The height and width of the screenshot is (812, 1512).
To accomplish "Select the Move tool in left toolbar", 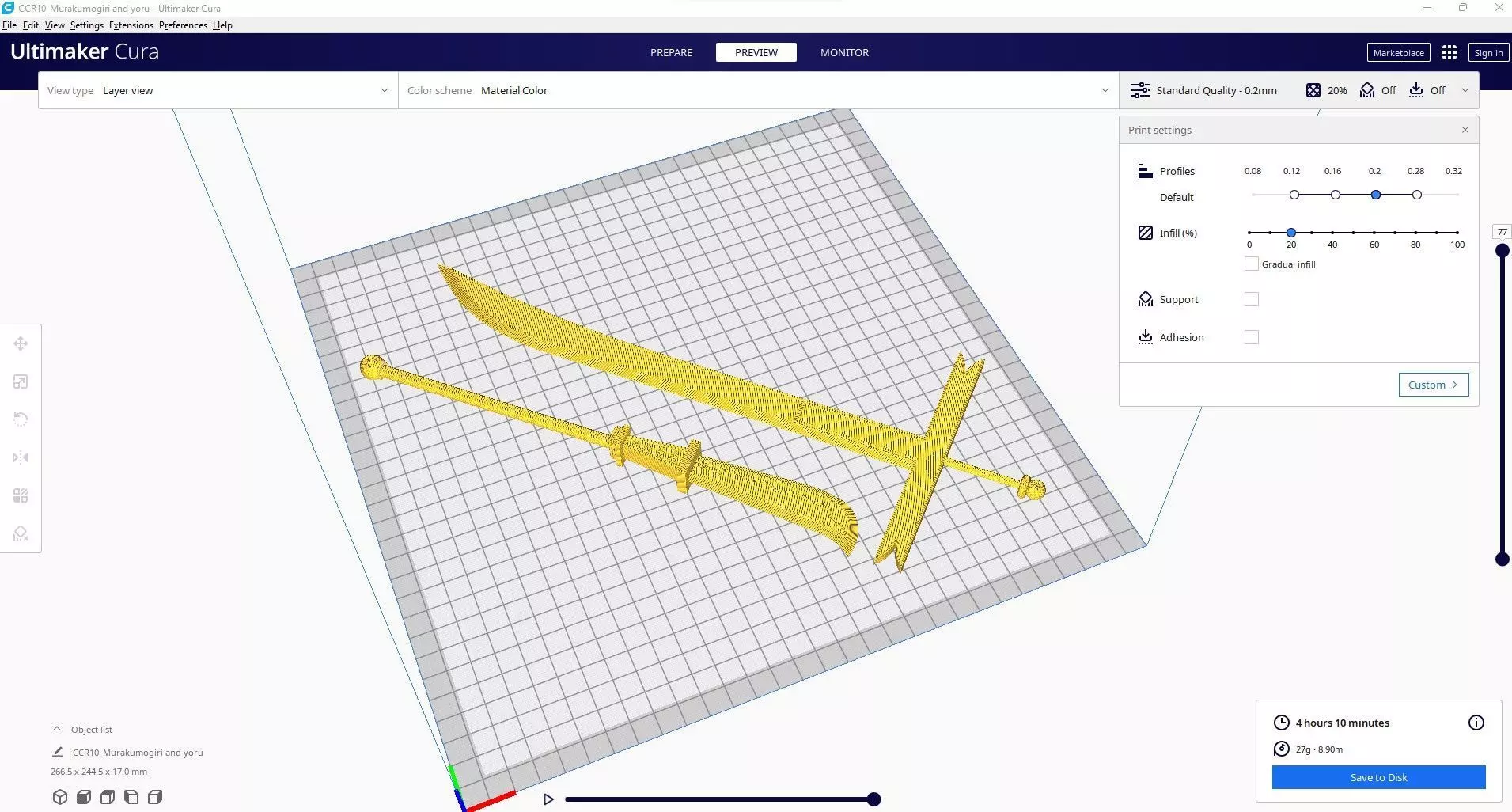I will (21, 343).
